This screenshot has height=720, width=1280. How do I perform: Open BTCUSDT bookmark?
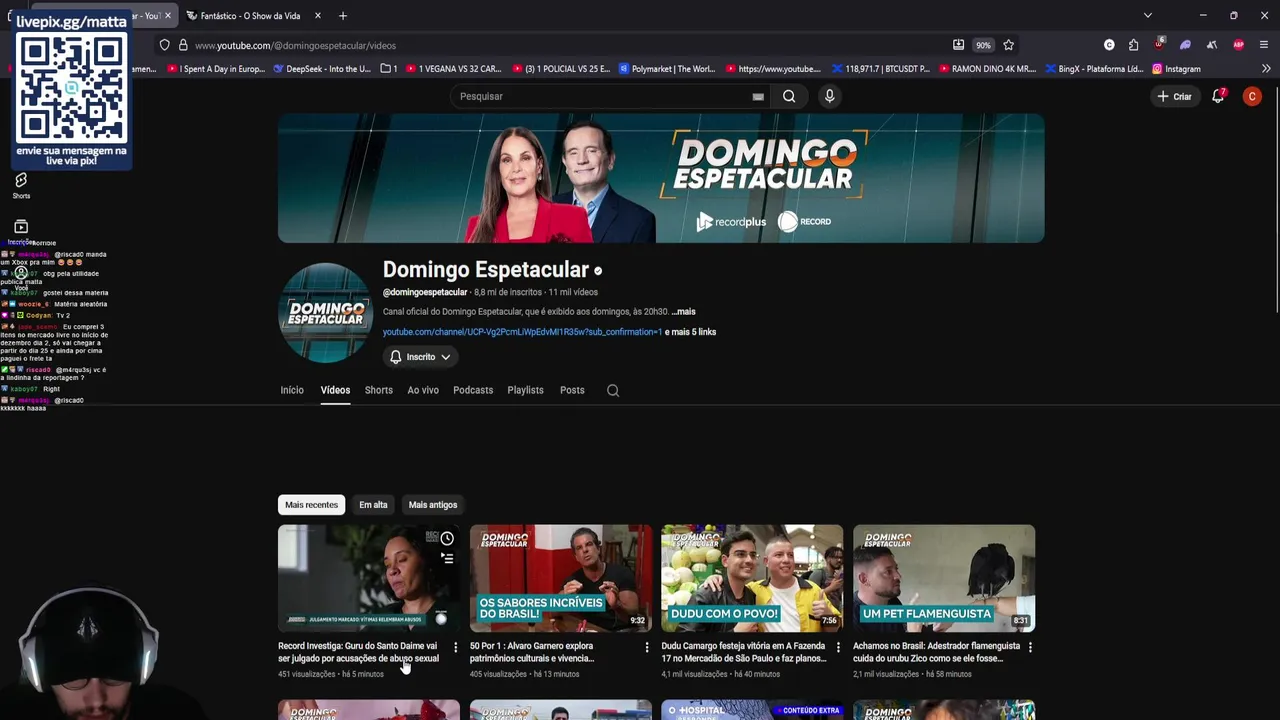coord(880,69)
